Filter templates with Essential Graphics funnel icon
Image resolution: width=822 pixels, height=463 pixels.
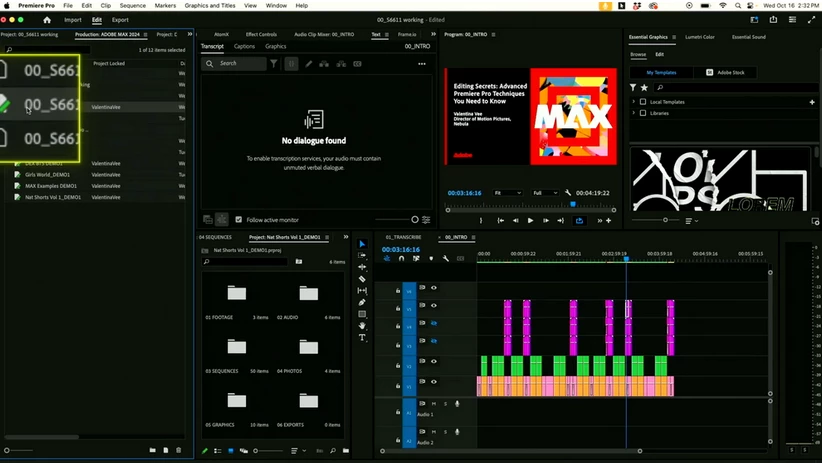[633, 88]
